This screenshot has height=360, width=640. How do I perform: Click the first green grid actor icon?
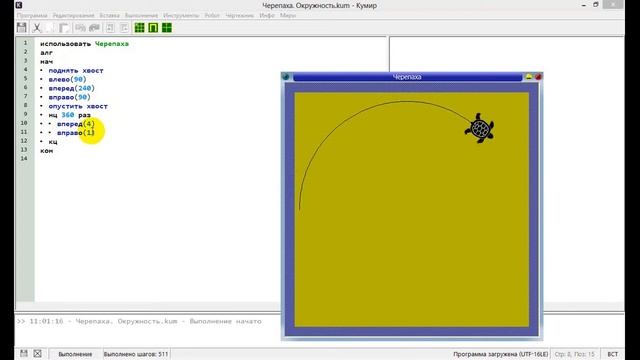140,28
